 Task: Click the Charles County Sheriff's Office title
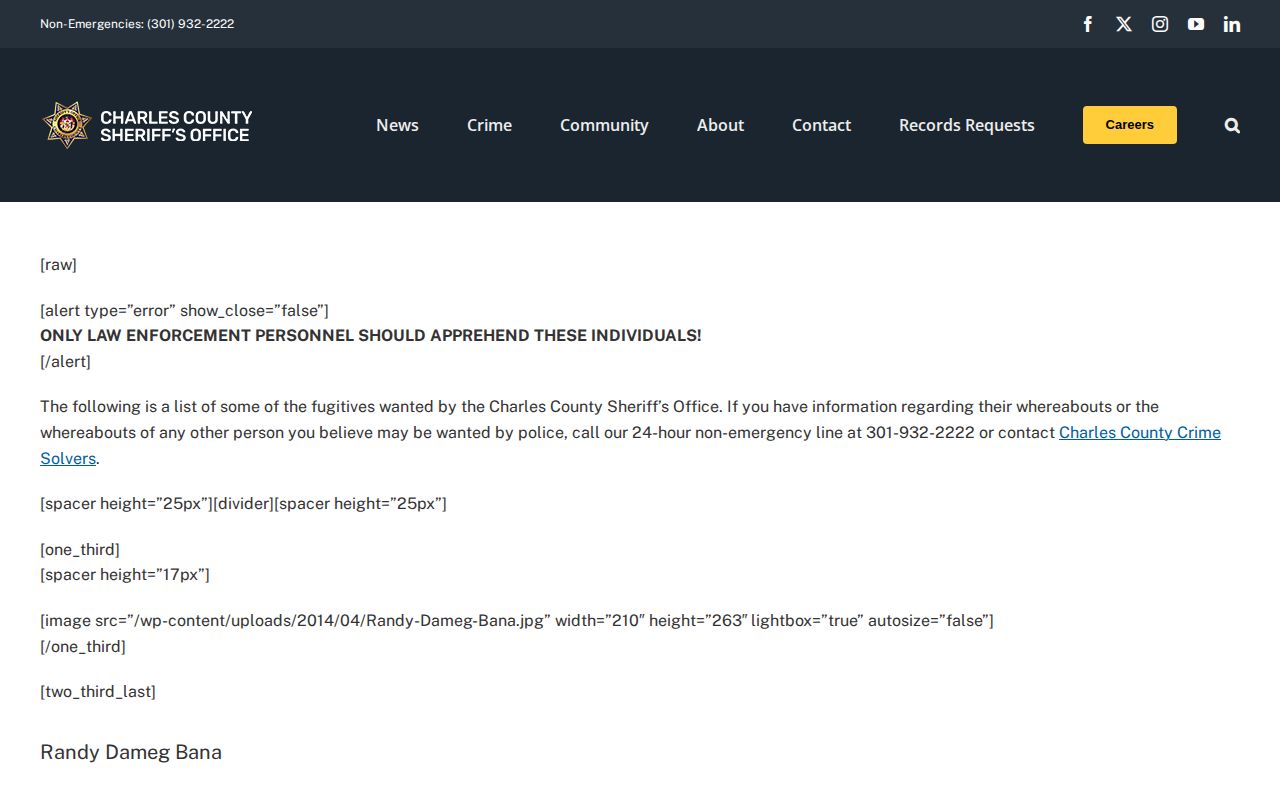176,126
